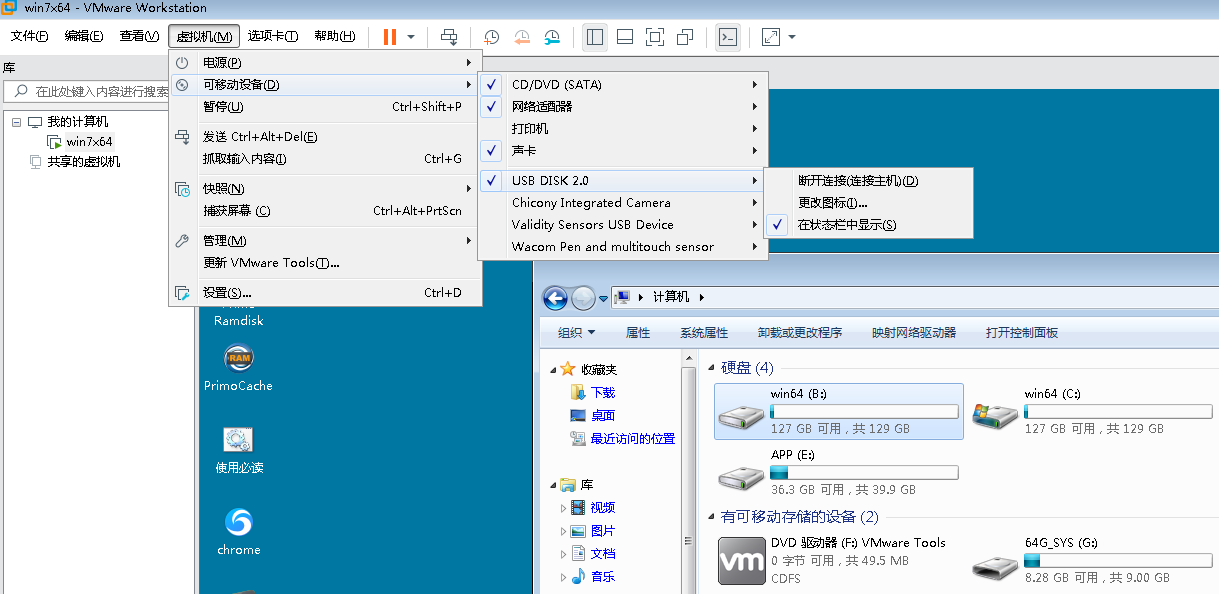The width and height of the screenshot is (1219, 594).
Task: Toggle the thumbnail bar toolbar icon
Action: click(x=625, y=37)
